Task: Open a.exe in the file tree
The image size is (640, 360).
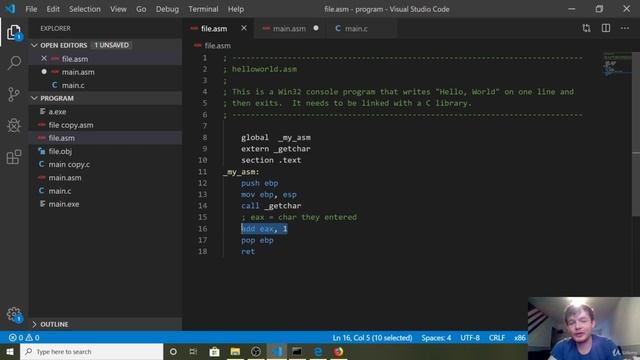Action: point(105,111)
